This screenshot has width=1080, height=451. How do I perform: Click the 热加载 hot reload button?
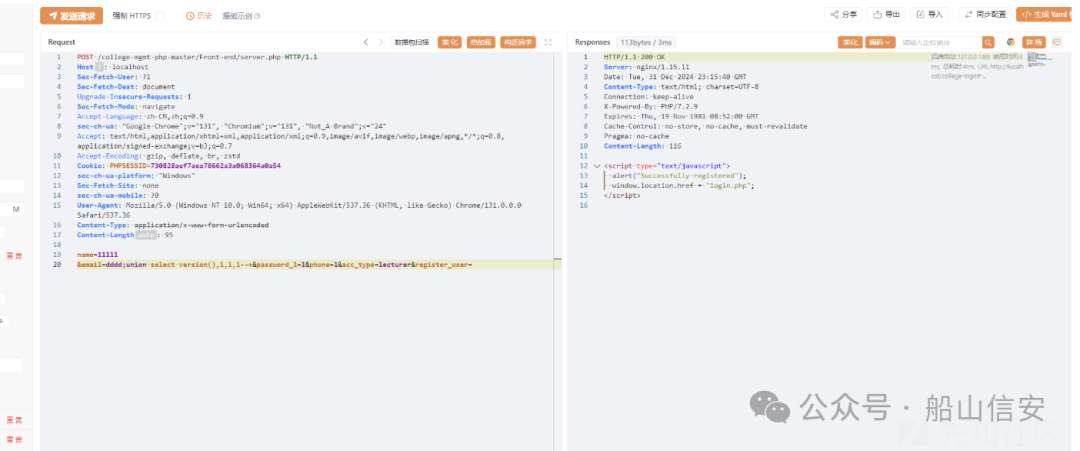[481, 42]
